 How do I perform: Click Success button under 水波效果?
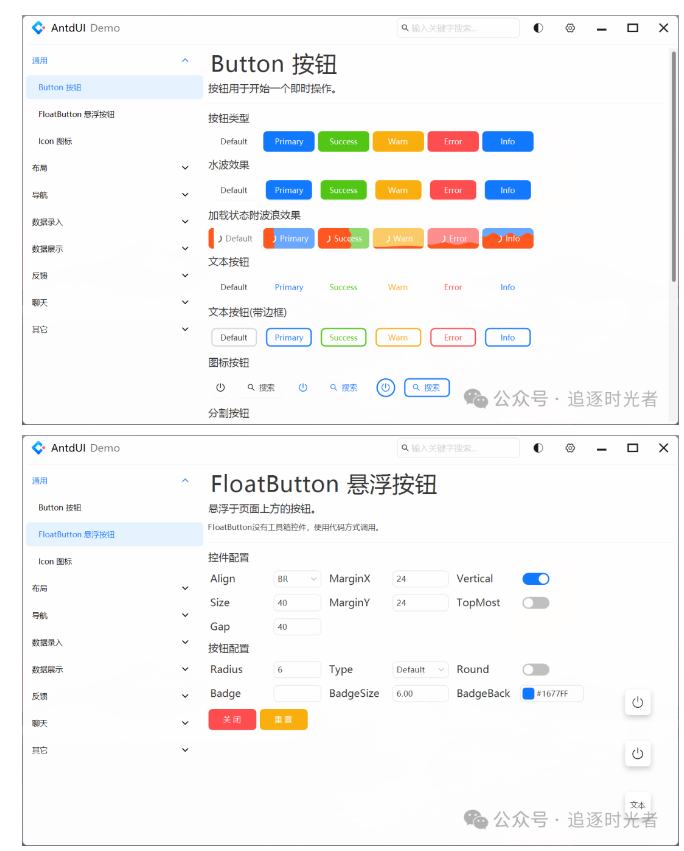point(344,190)
